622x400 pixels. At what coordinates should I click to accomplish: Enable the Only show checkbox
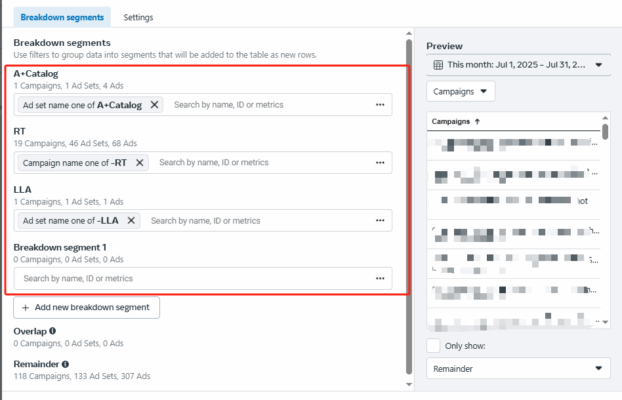click(433, 346)
